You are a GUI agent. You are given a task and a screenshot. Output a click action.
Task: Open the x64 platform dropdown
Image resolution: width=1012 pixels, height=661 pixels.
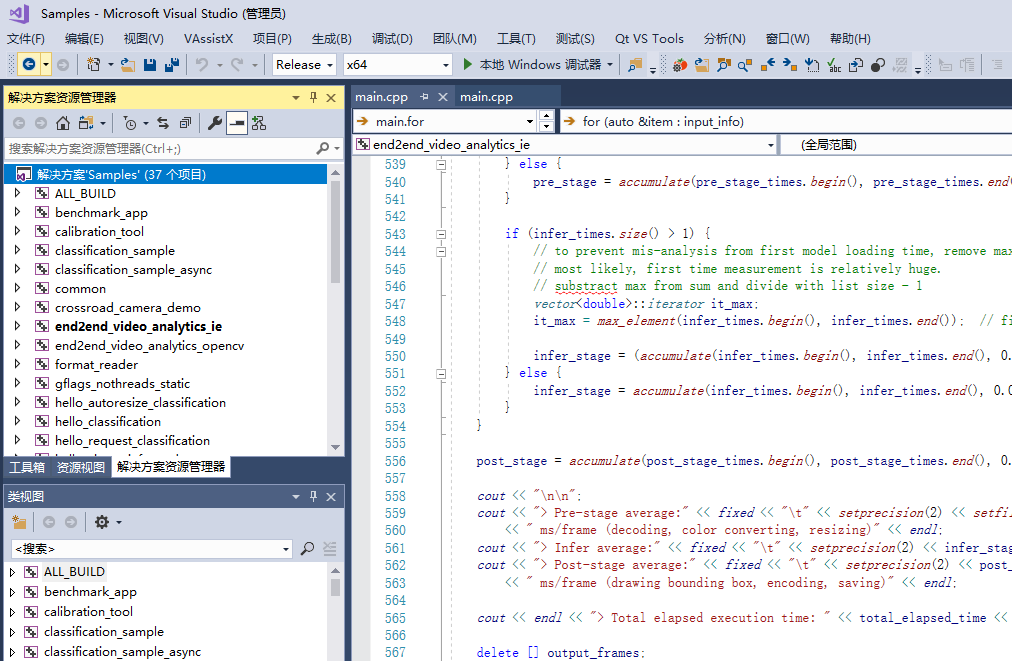(x=397, y=65)
